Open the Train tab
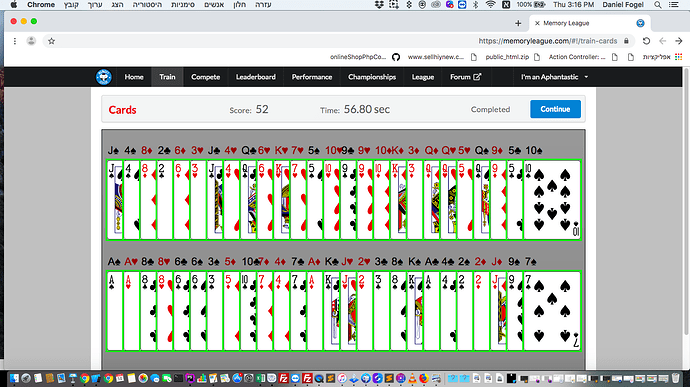 167,77
